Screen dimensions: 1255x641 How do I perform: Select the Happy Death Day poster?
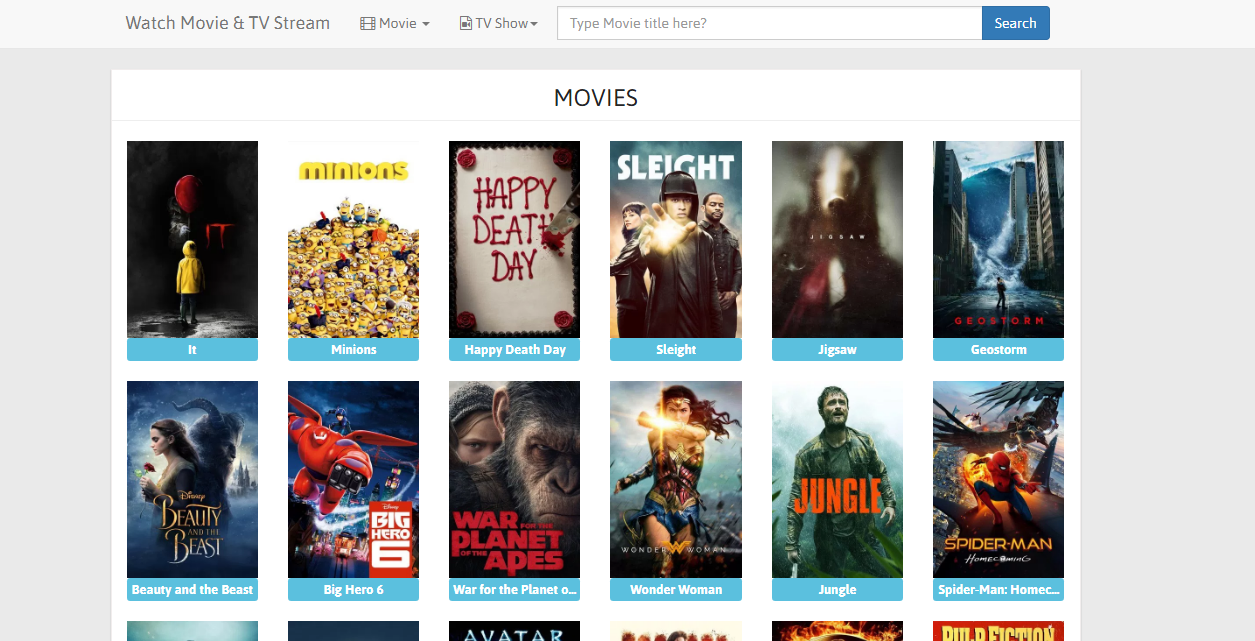point(514,239)
